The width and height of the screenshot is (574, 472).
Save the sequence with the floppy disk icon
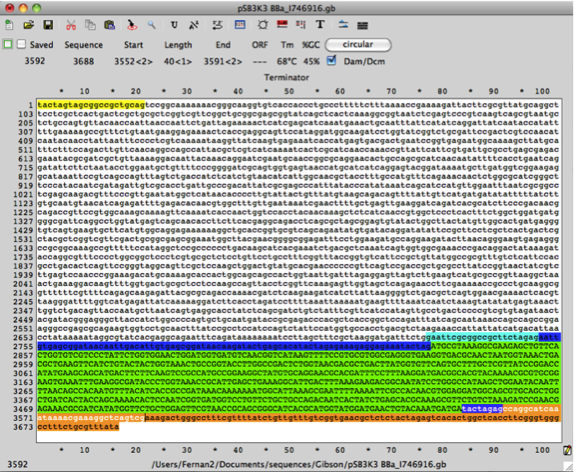coord(48,25)
